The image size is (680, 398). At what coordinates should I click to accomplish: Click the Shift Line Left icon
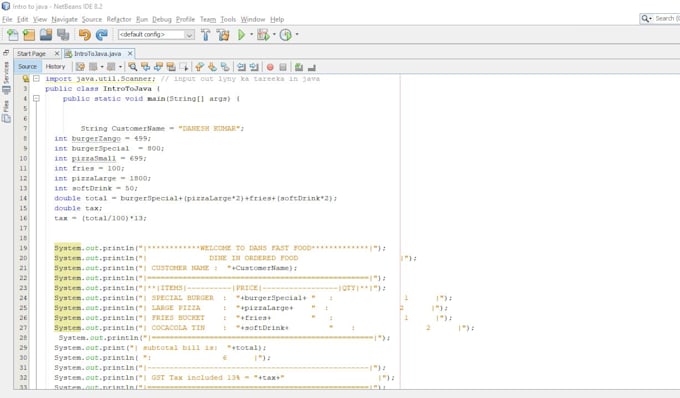click(x=242, y=67)
